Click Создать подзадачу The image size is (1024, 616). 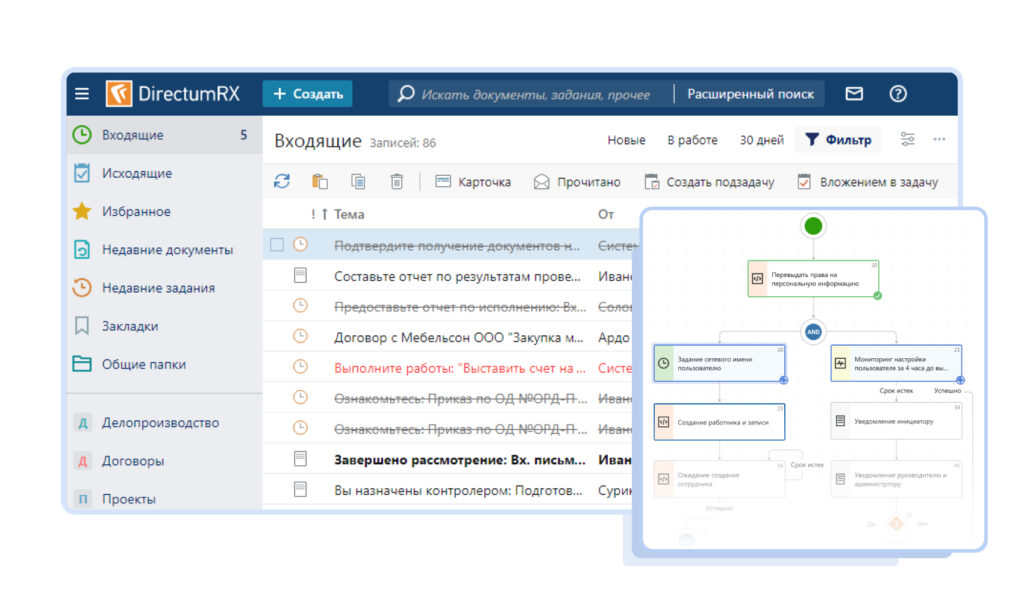(x=709, y=182)
